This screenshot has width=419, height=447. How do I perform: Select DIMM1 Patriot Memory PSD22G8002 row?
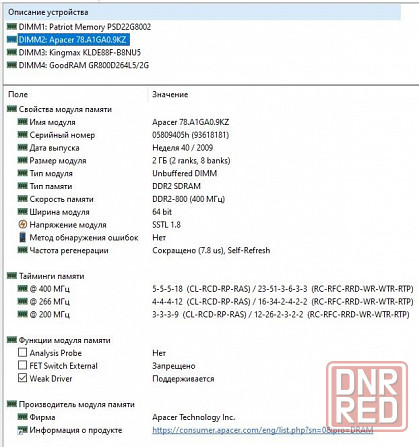pos(79,27)
